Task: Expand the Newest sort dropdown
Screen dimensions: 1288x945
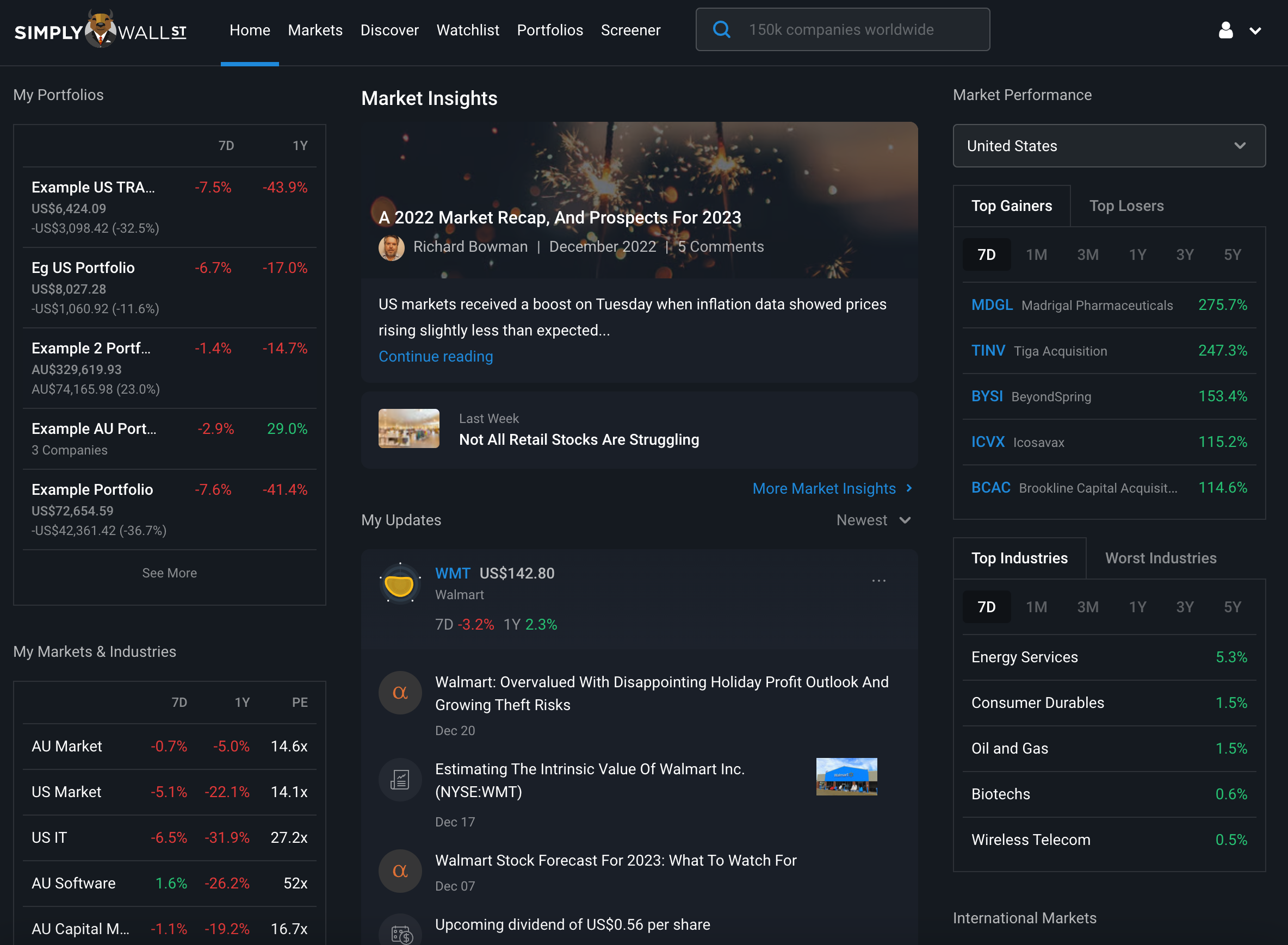Action: click(874, 520)
